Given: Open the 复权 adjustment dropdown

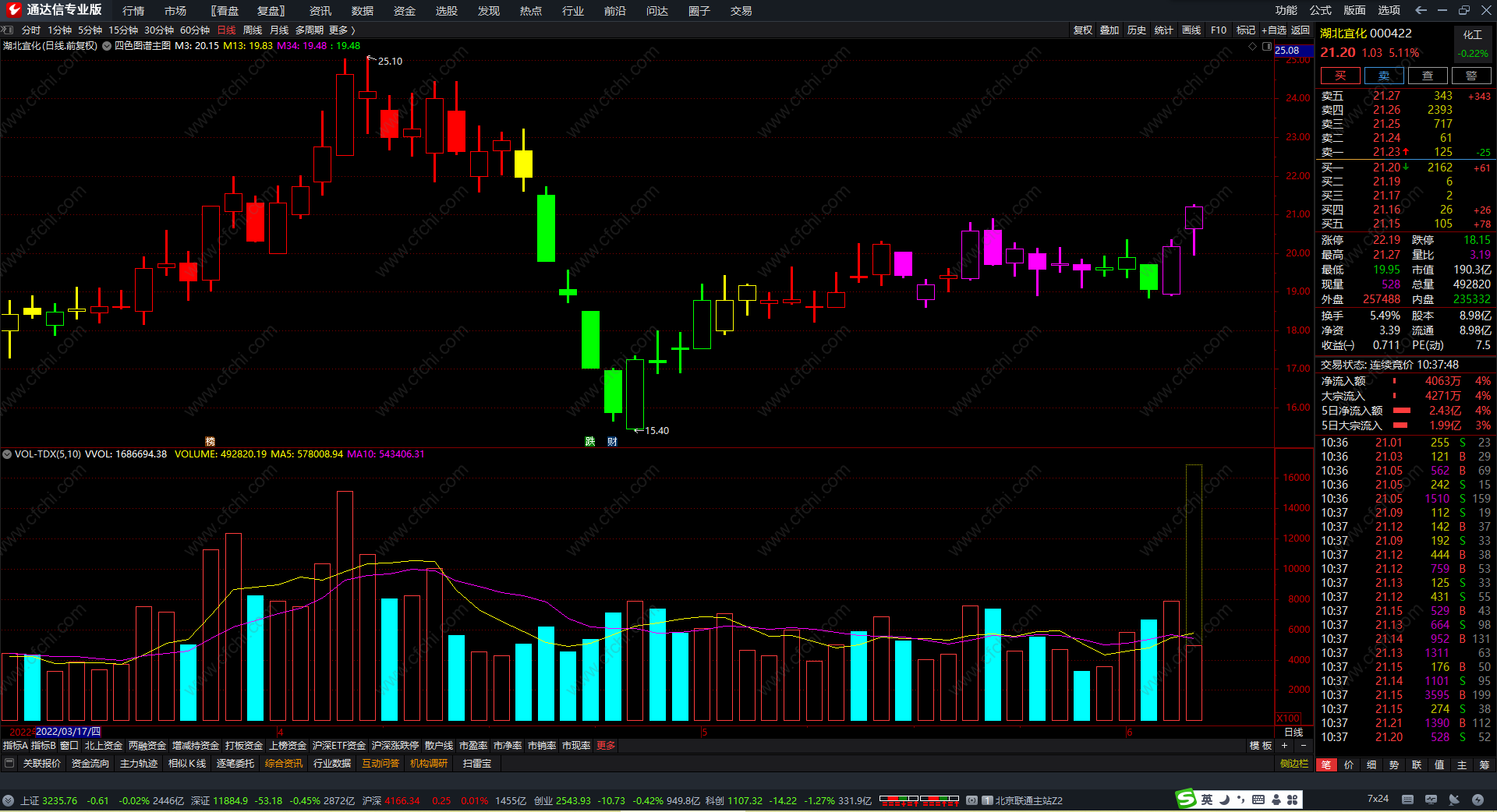Looking at the screenshot, I should 1083,30.
